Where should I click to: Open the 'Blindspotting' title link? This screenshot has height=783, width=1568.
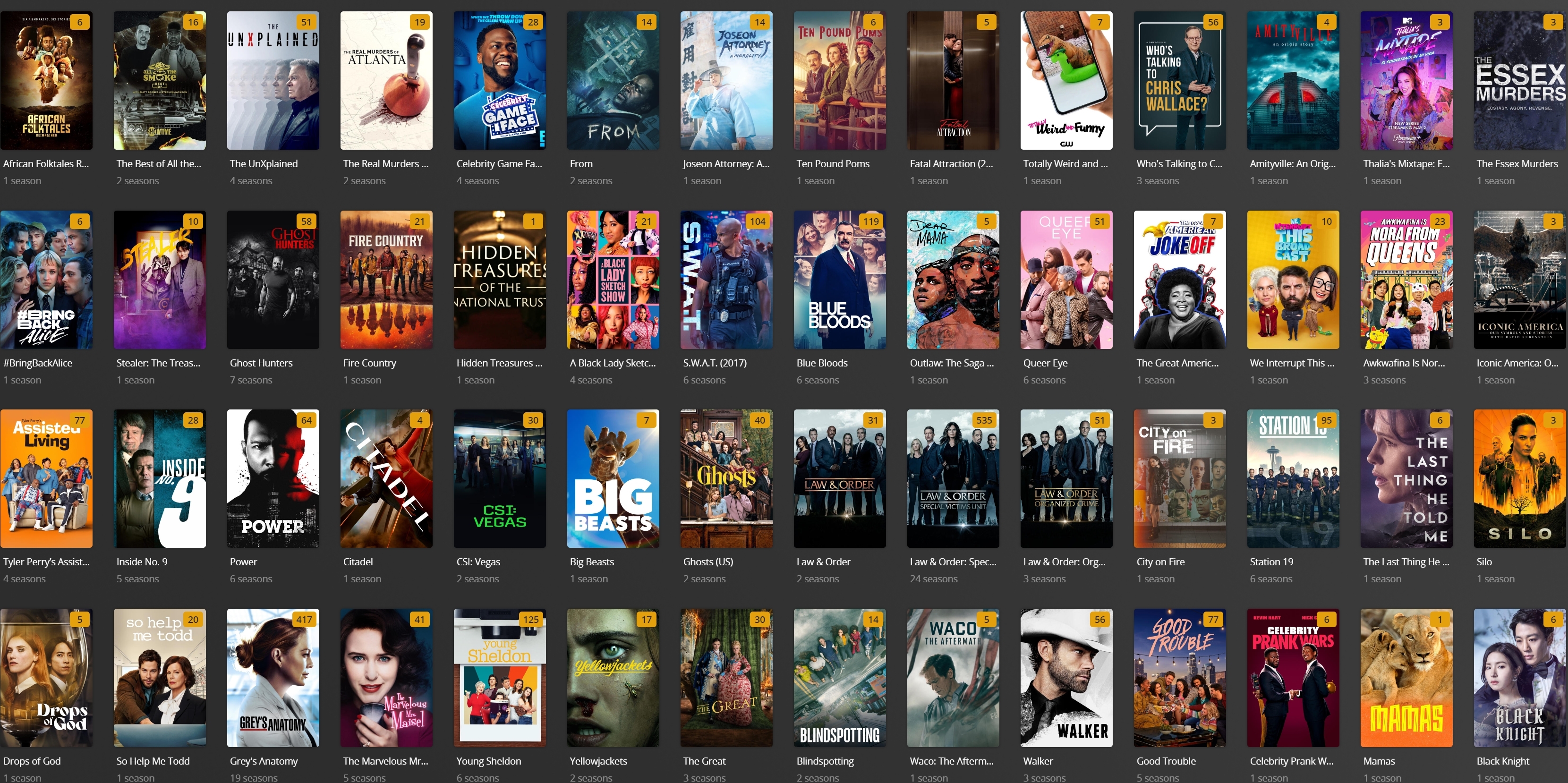coord(825,761)
